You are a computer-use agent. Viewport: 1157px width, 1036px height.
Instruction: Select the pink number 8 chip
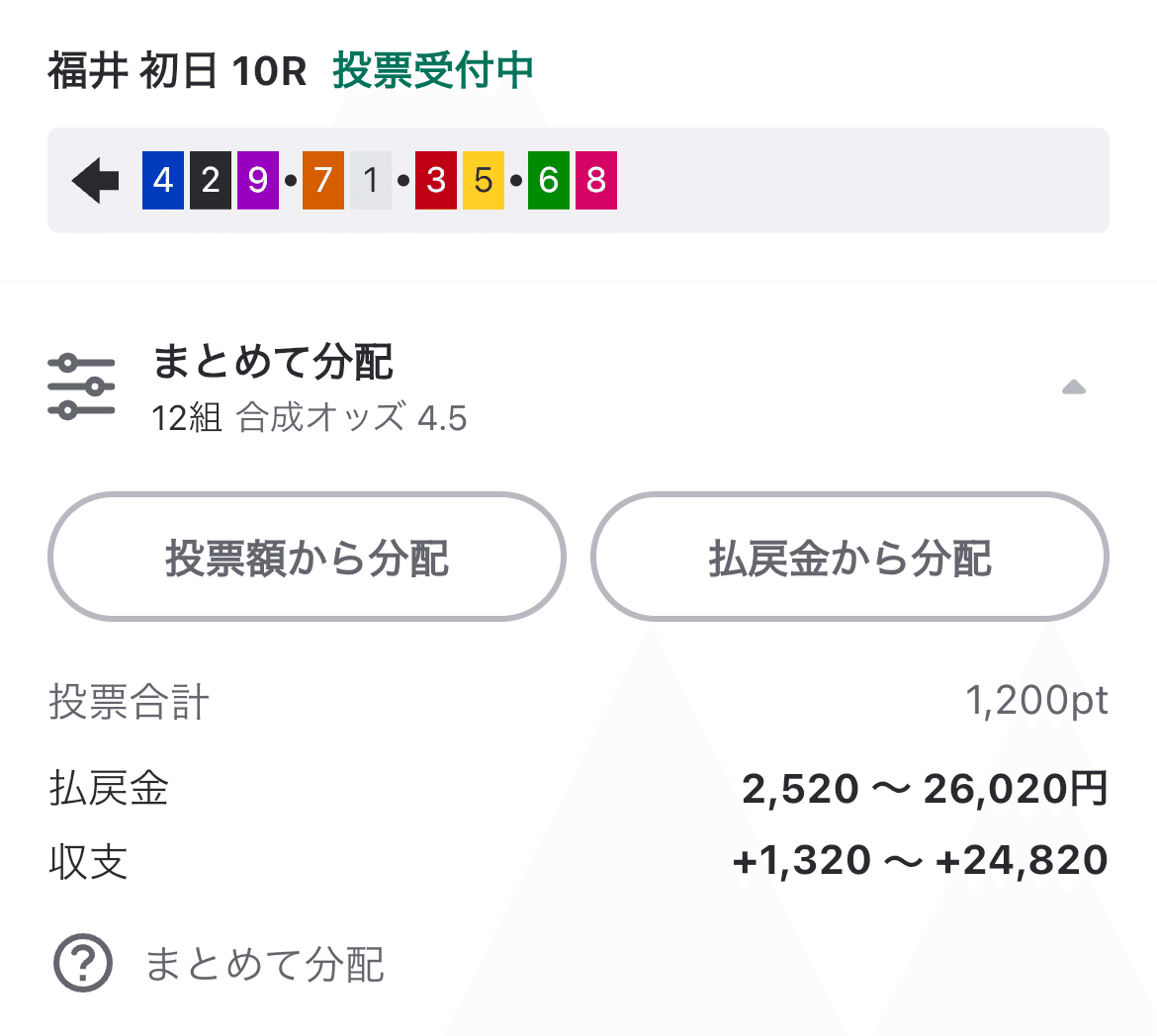click(596, 180)
